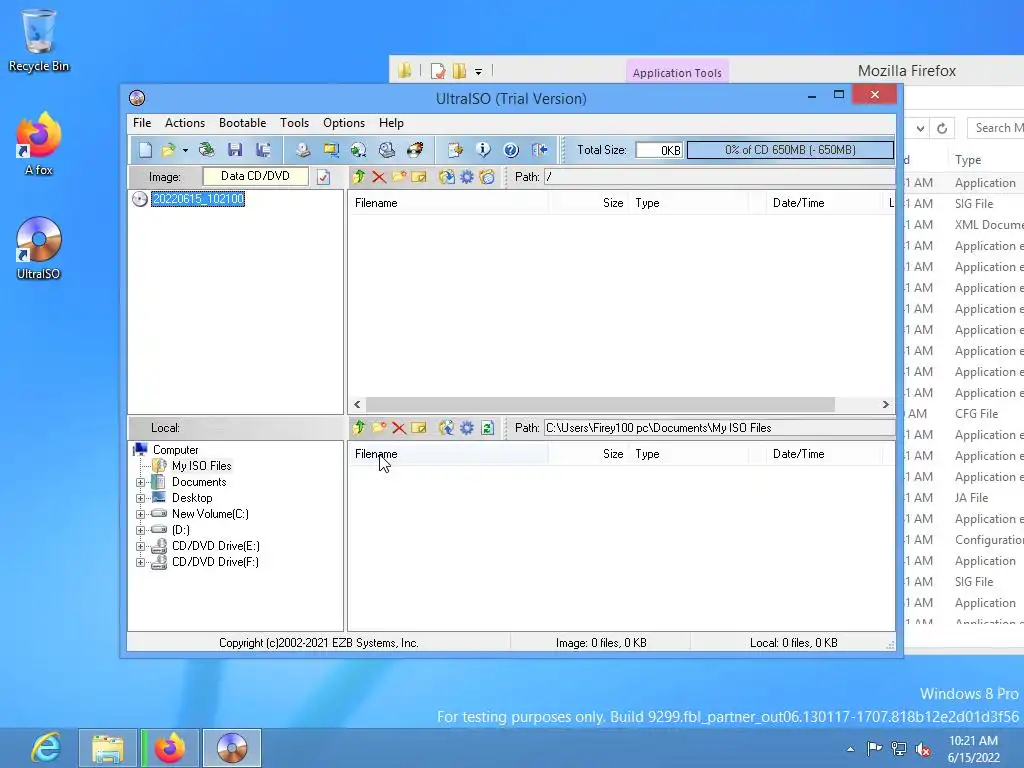Open address dropdown chevron in background window
The height and width of the screenshot is (768, 1024).
(x=920, y=128)
